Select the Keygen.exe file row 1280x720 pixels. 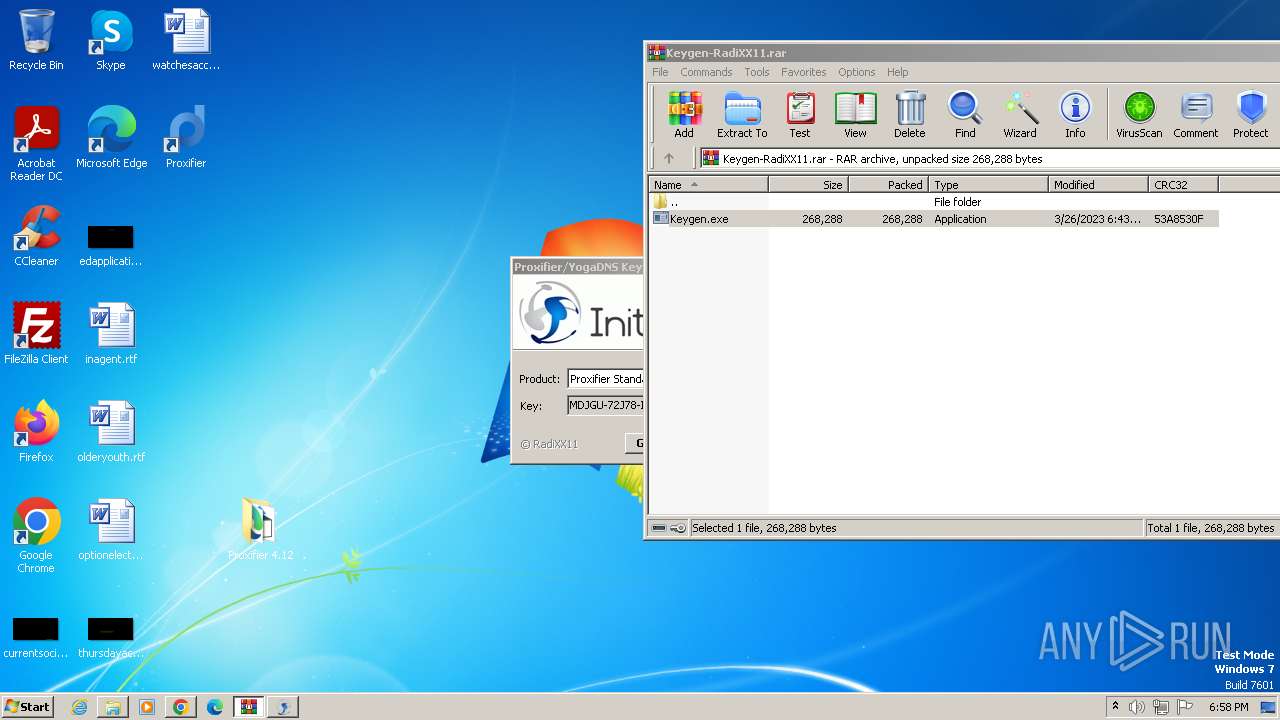(934, 219)
